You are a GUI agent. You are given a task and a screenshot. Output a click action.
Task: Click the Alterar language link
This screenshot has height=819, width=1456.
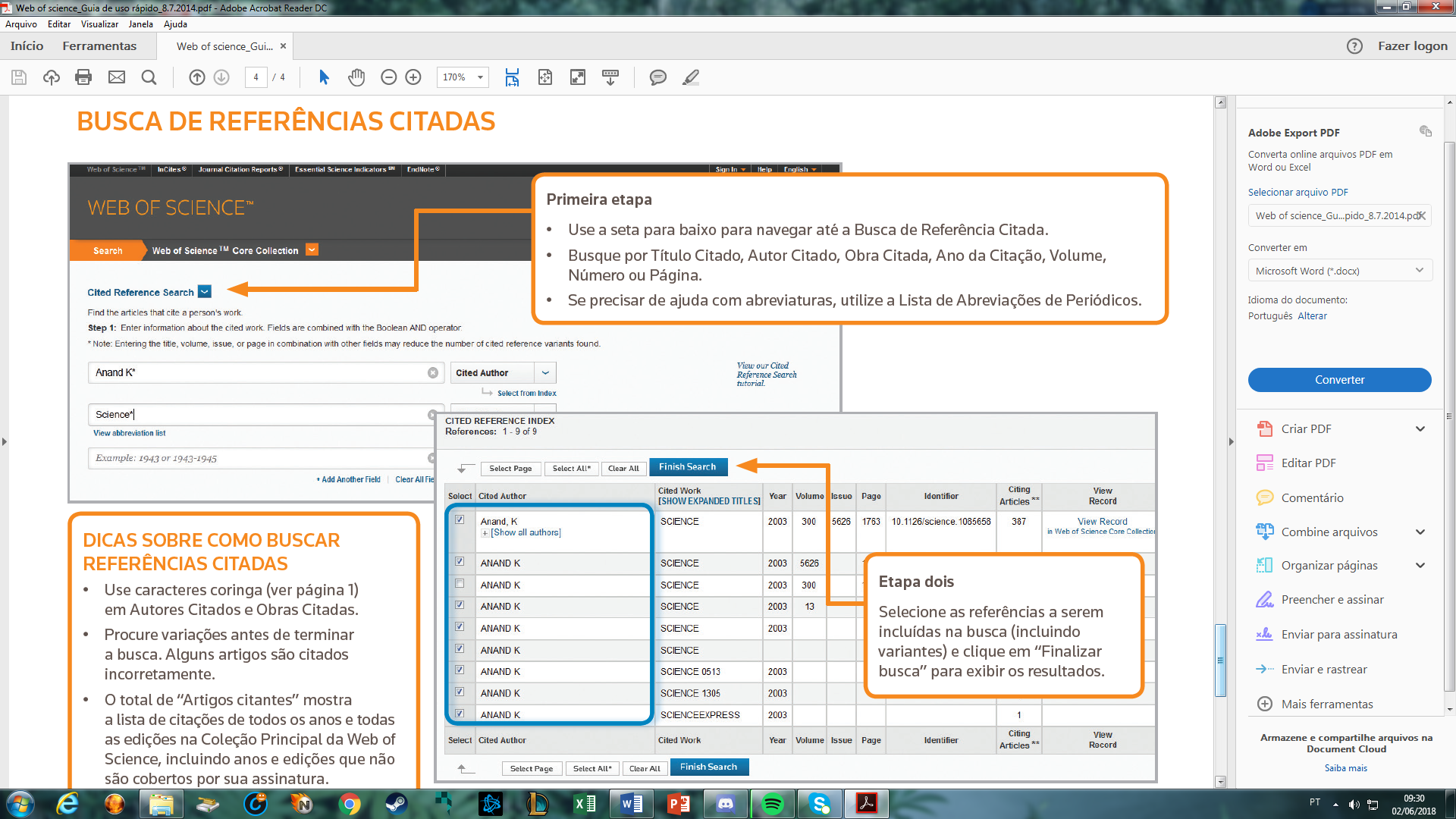coord(1312,316)
